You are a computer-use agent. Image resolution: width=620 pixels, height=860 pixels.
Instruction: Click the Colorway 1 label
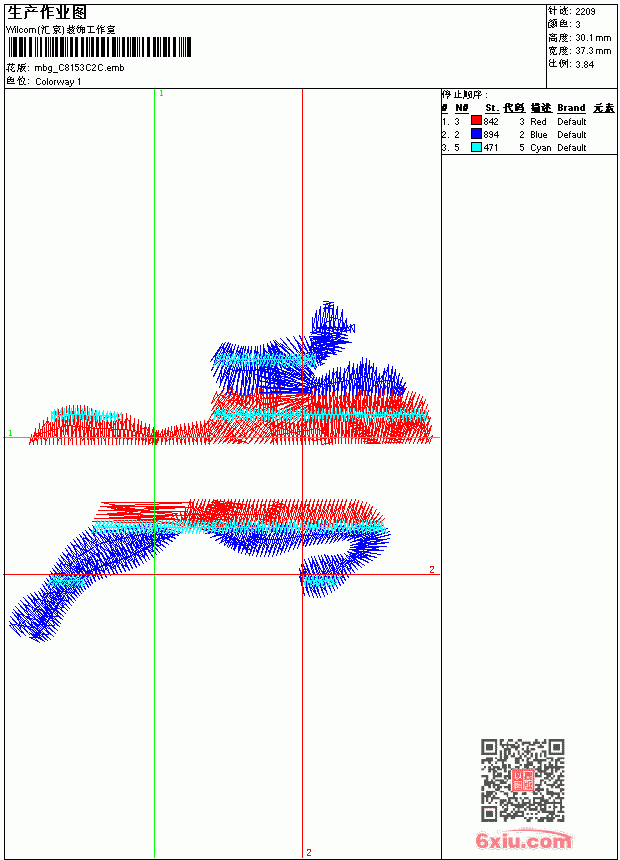tap(58, 82)
